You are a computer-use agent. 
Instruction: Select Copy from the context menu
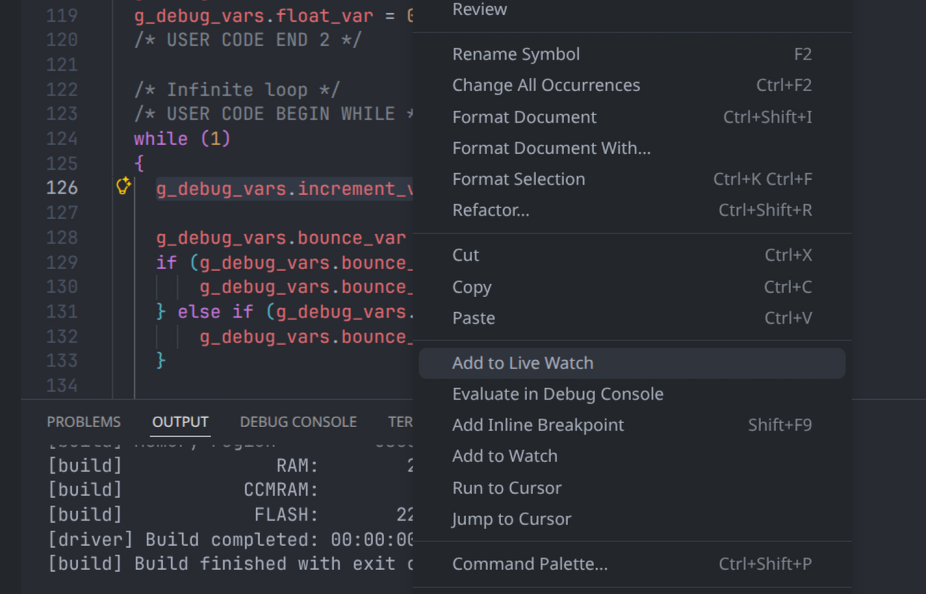click(632, 287)
